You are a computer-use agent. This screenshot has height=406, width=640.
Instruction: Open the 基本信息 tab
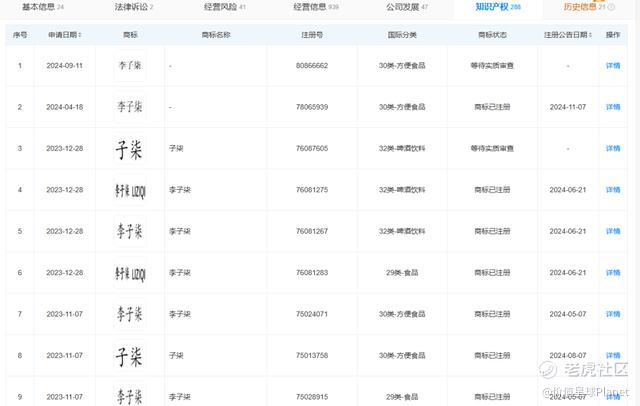tap(42, 7)
